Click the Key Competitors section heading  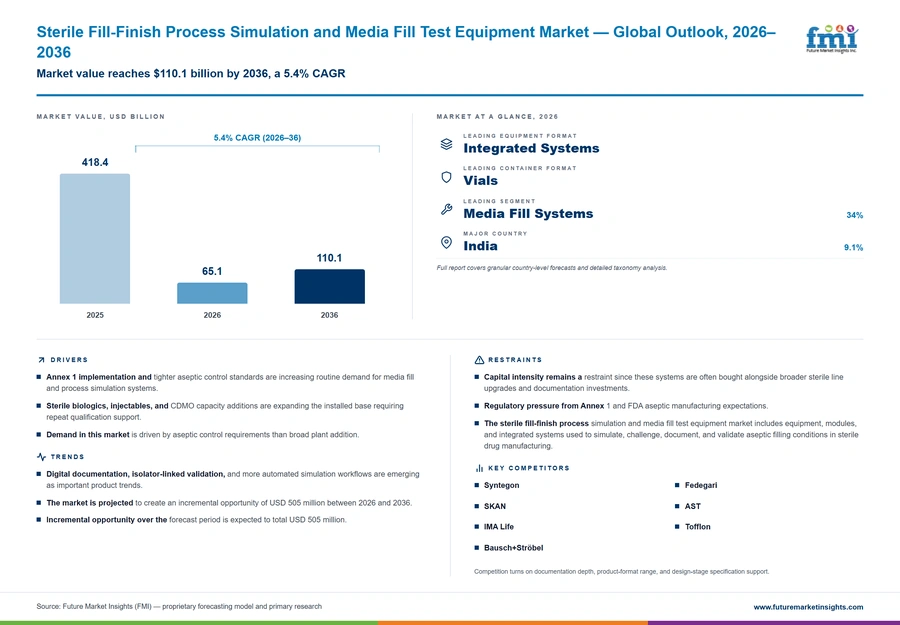(529, 468)
